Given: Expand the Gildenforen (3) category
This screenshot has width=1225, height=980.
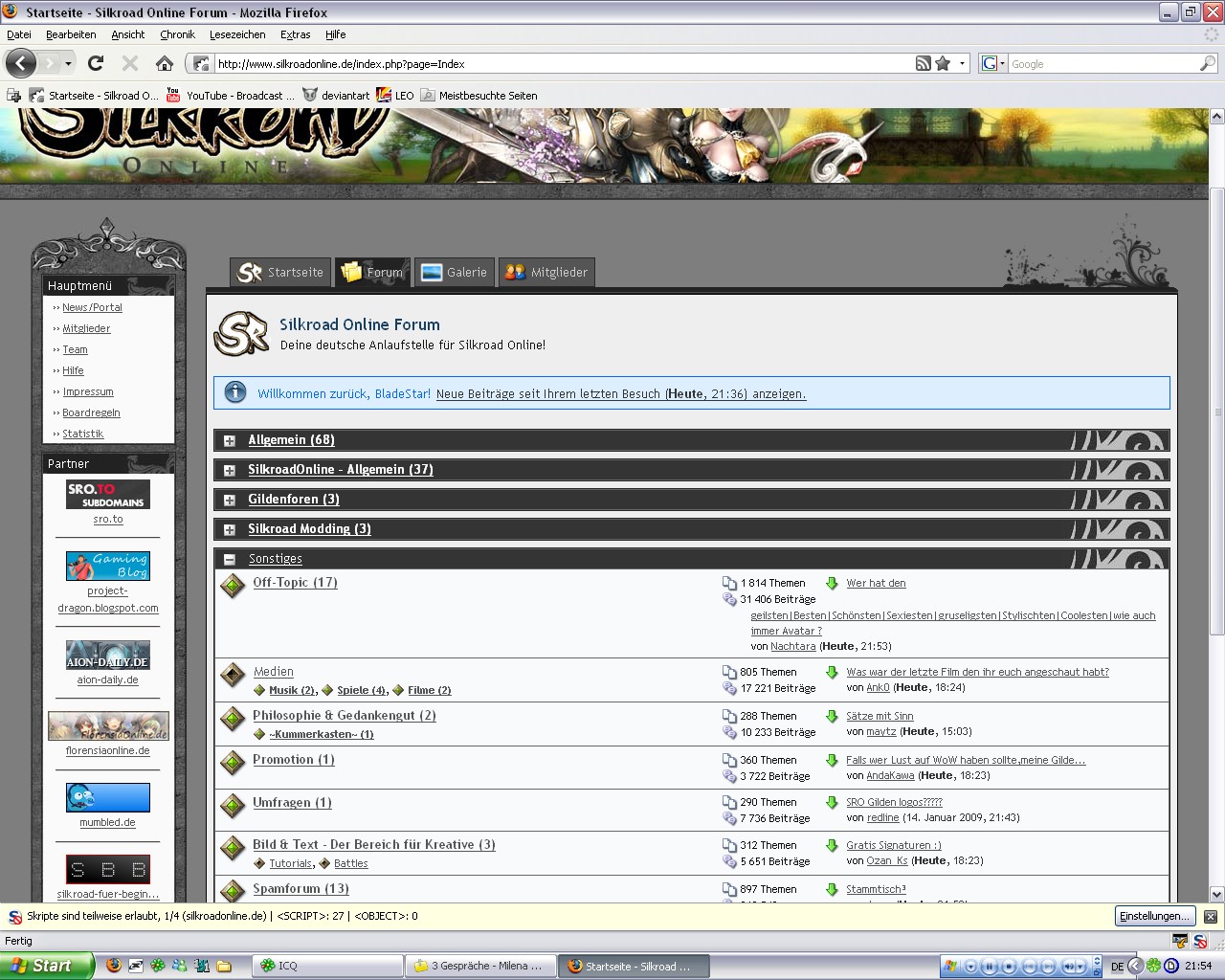Looking at the screenshot, I should (x=230, y=501).
